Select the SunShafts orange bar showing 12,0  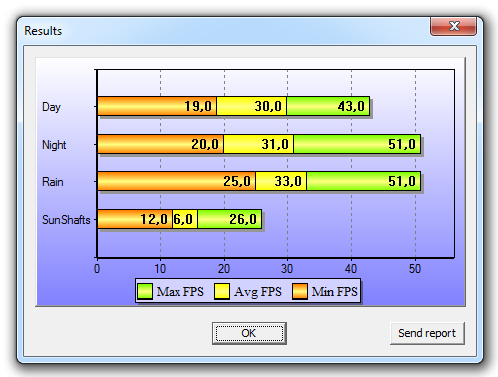point(135,219)
